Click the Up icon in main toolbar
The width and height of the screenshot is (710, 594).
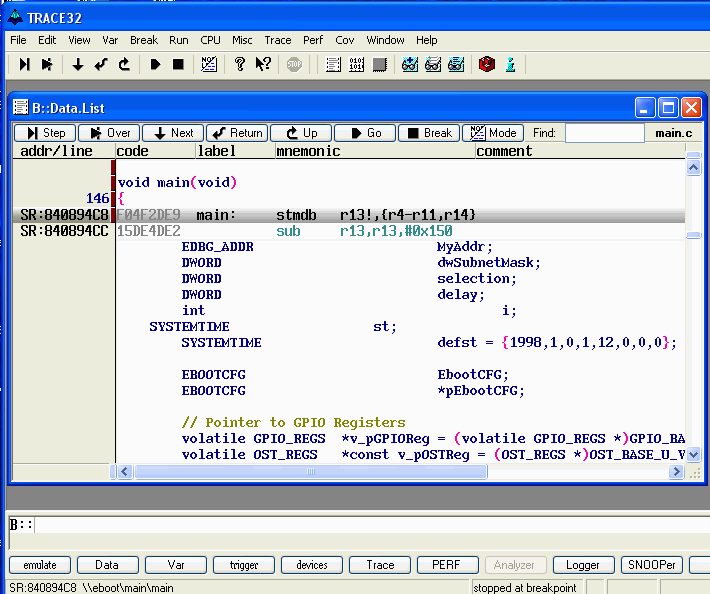[124, 64]
